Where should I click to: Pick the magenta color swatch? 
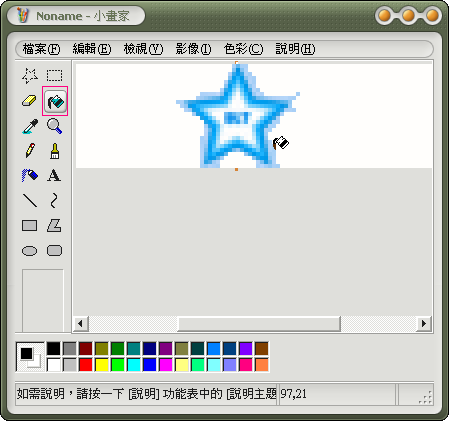(165, 365)
